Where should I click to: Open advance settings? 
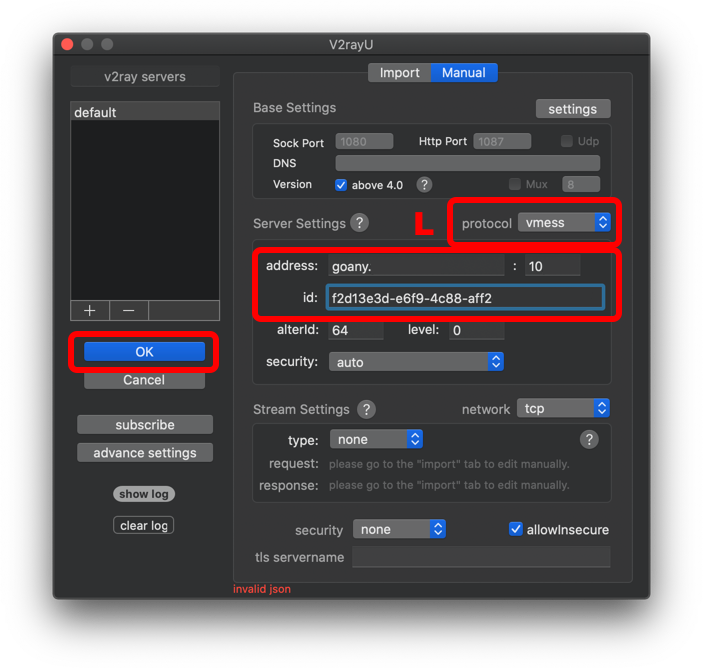(145, 453)
